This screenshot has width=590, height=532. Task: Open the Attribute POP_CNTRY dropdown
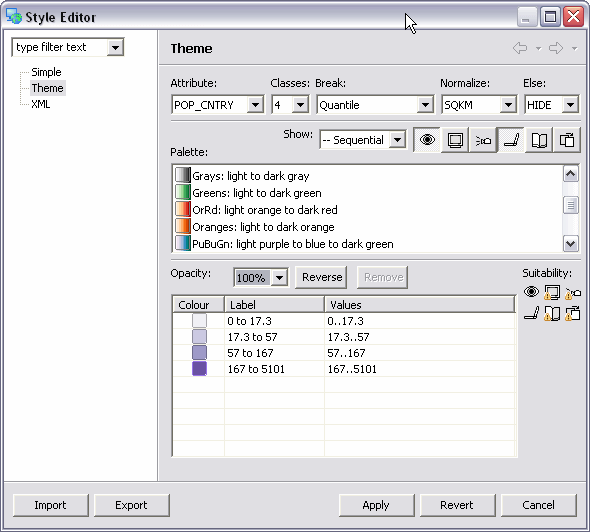tap(255, 105)
